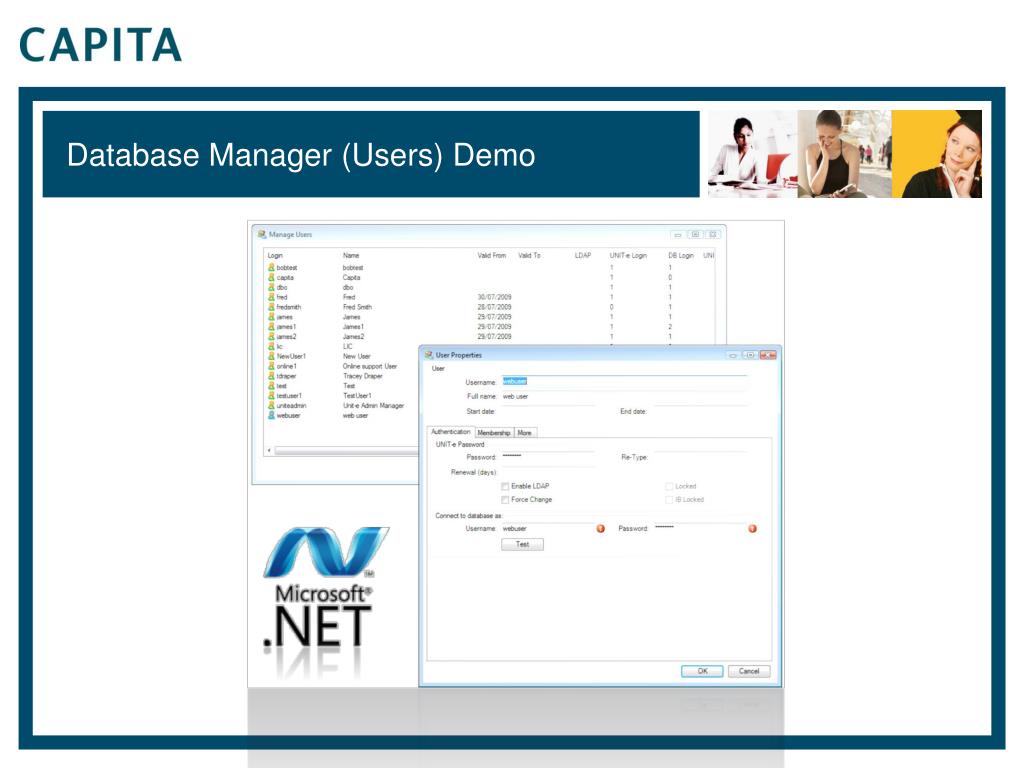Click the Cancel button
The height and width of the screenshot is (768, 1024).
pyautogui.click(x=748, y=671)
